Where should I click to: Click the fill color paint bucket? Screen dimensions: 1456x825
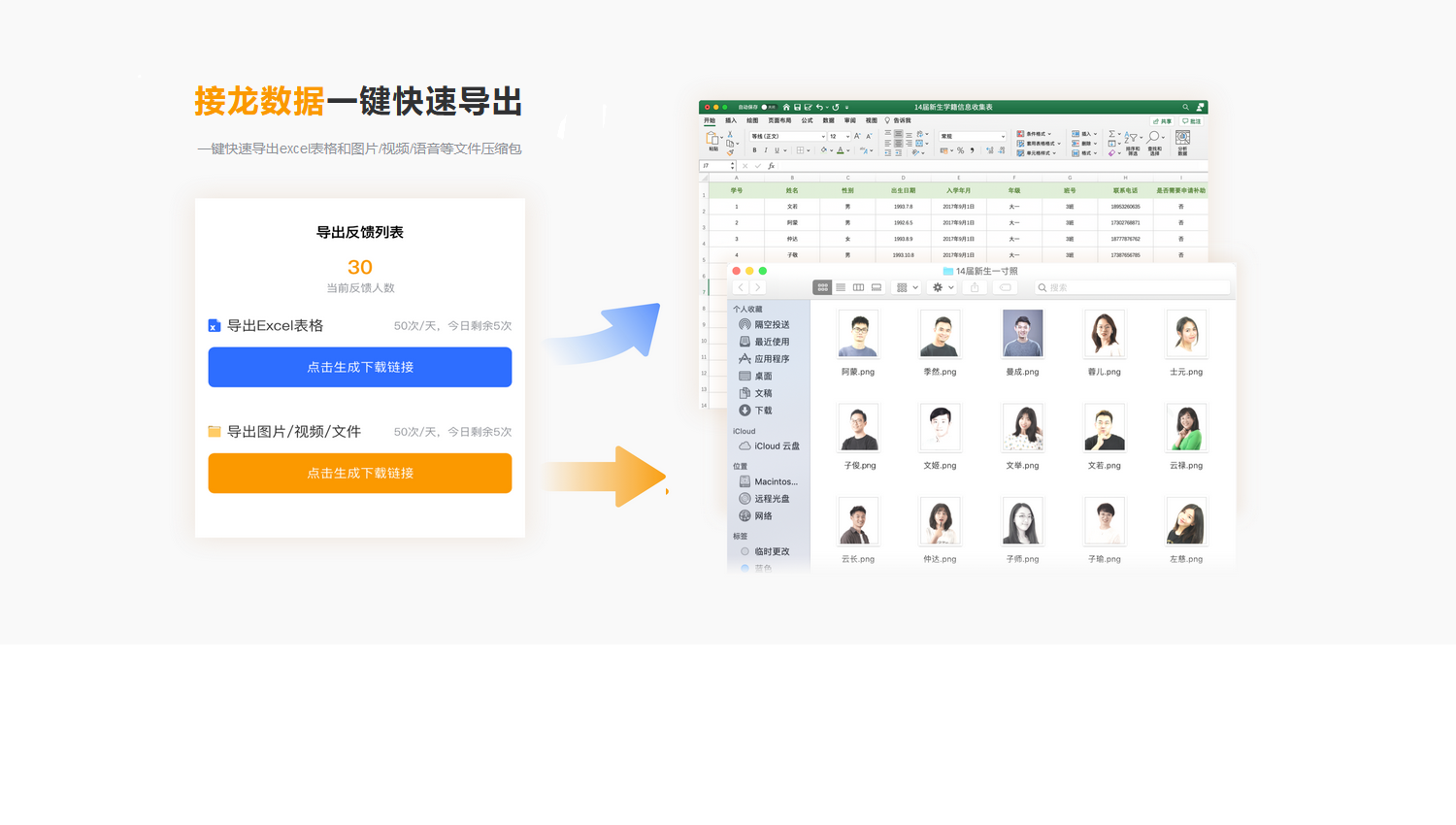(824, 149)
